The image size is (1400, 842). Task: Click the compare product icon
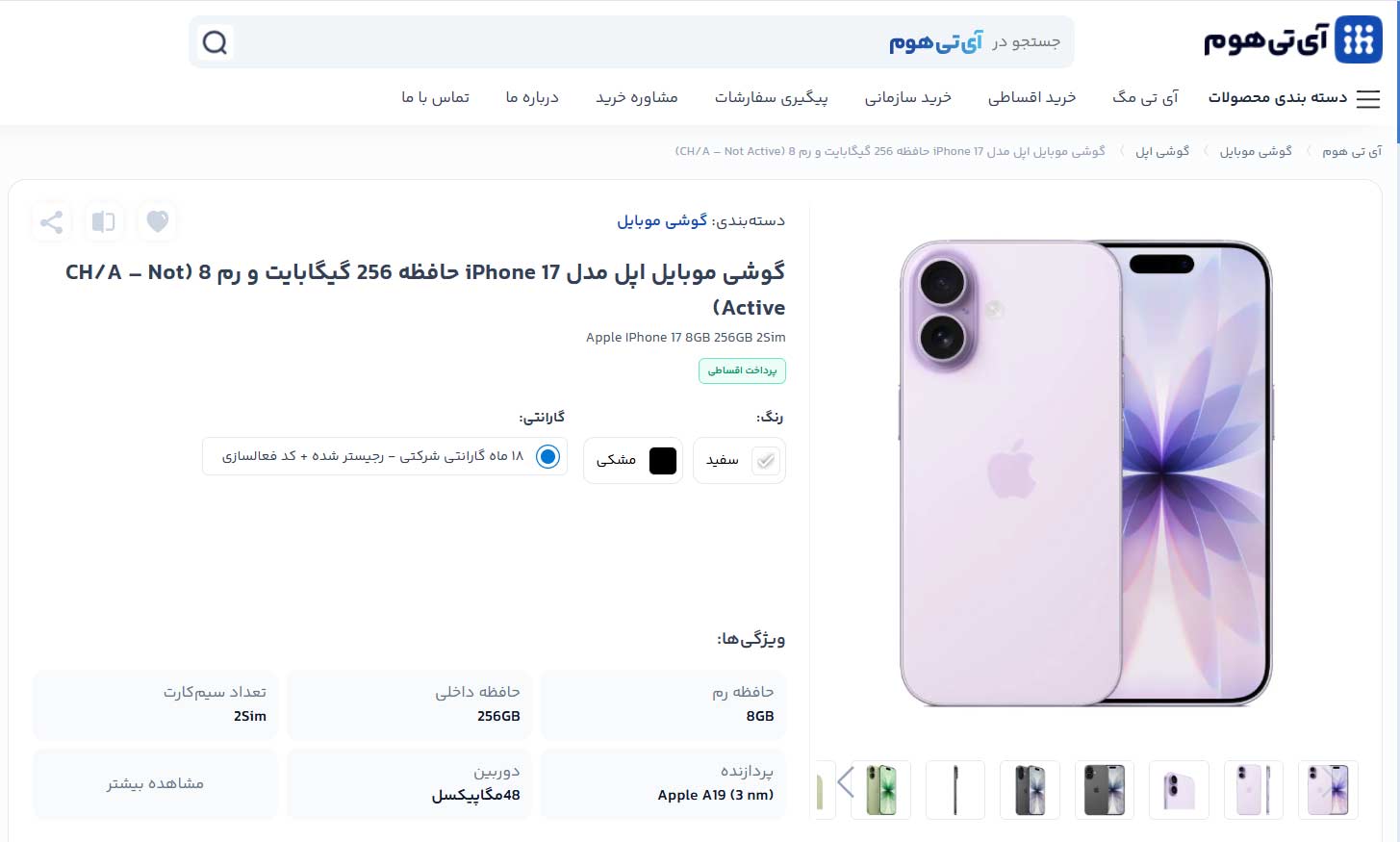(104, 221)
